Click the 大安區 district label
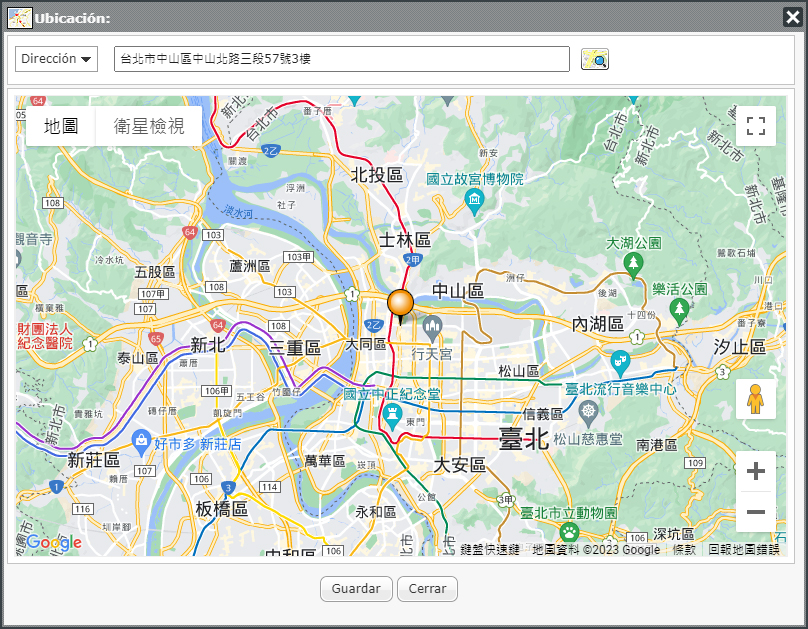 460,465
